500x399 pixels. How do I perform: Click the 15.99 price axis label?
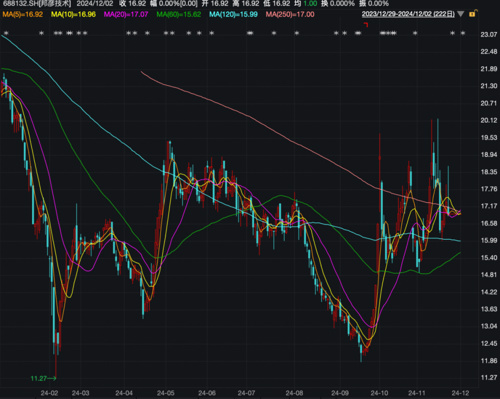489,240
